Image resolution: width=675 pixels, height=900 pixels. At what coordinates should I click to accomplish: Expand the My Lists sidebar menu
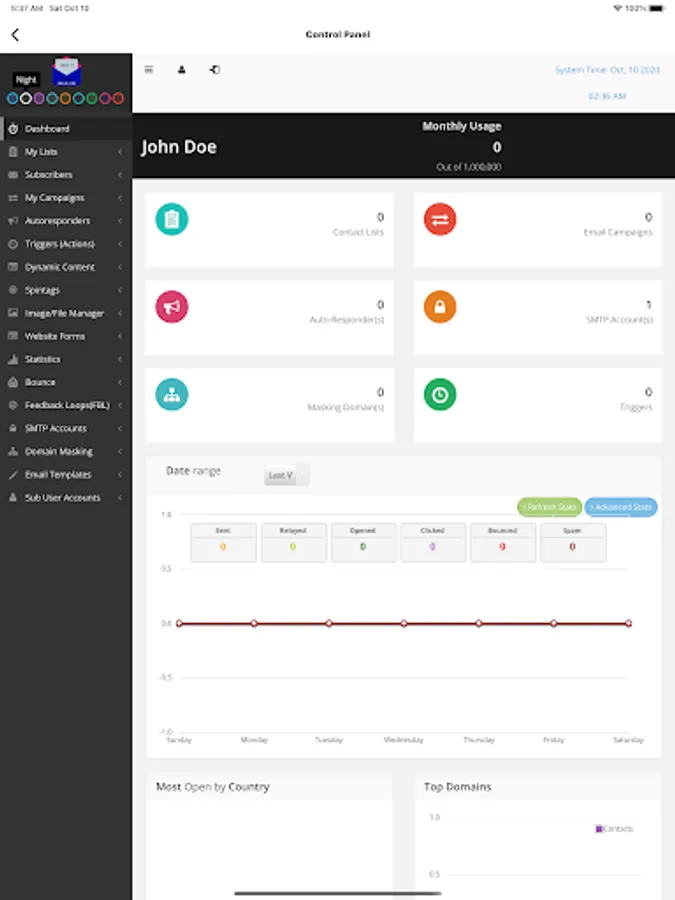(66, 152)
